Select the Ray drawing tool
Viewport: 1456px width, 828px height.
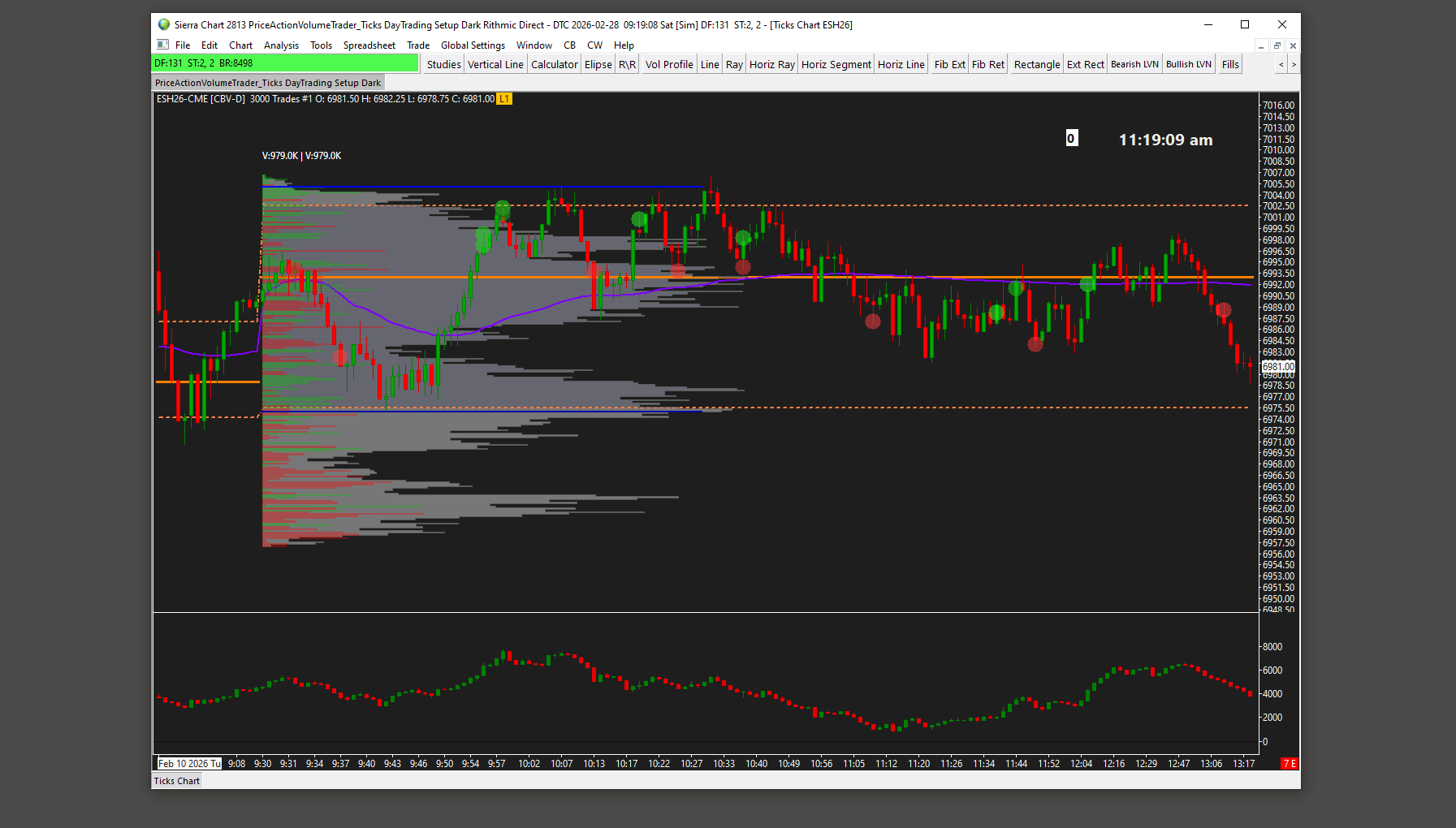(x=734, y=64)
